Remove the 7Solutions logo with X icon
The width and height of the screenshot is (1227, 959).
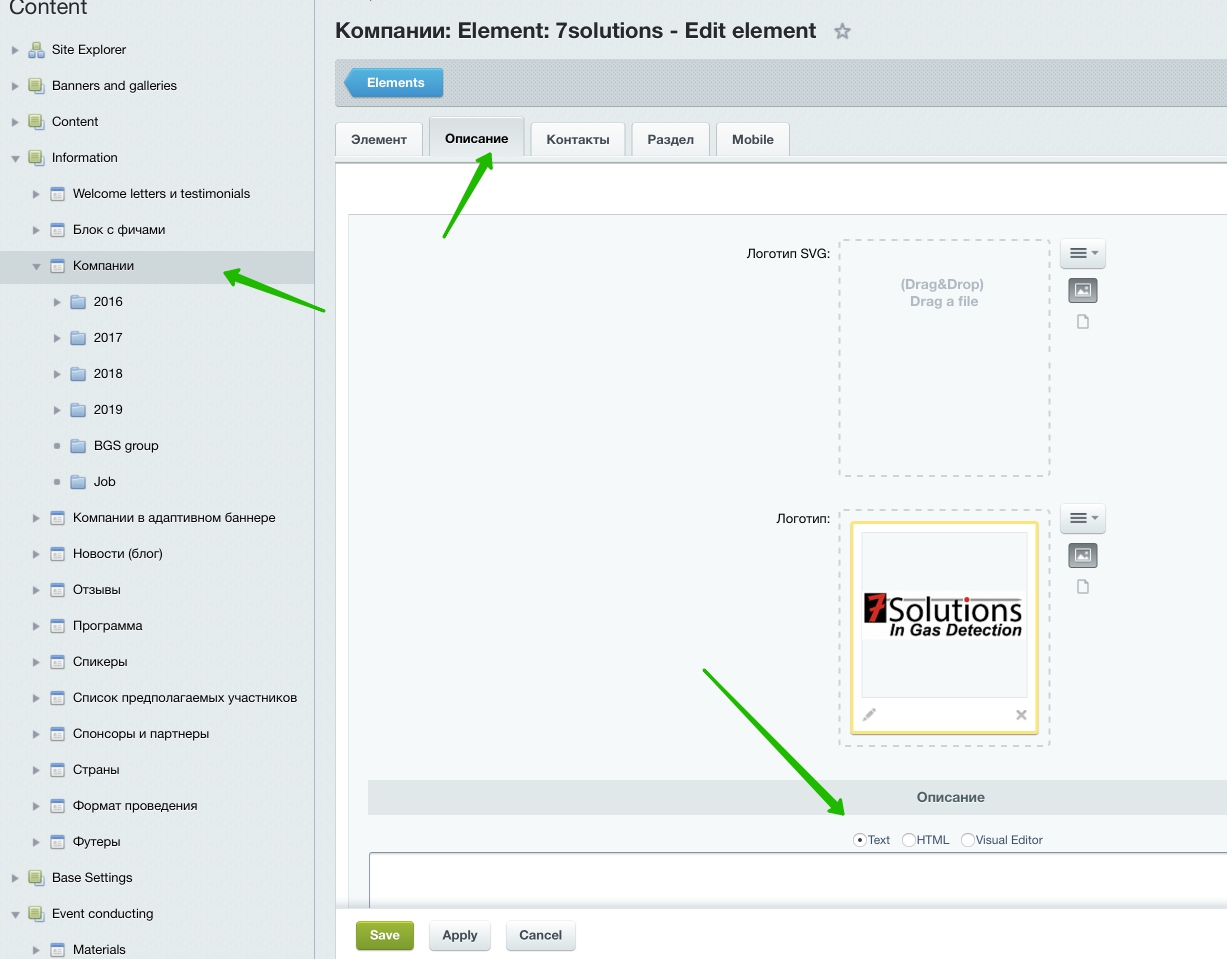click(1021, 715)
